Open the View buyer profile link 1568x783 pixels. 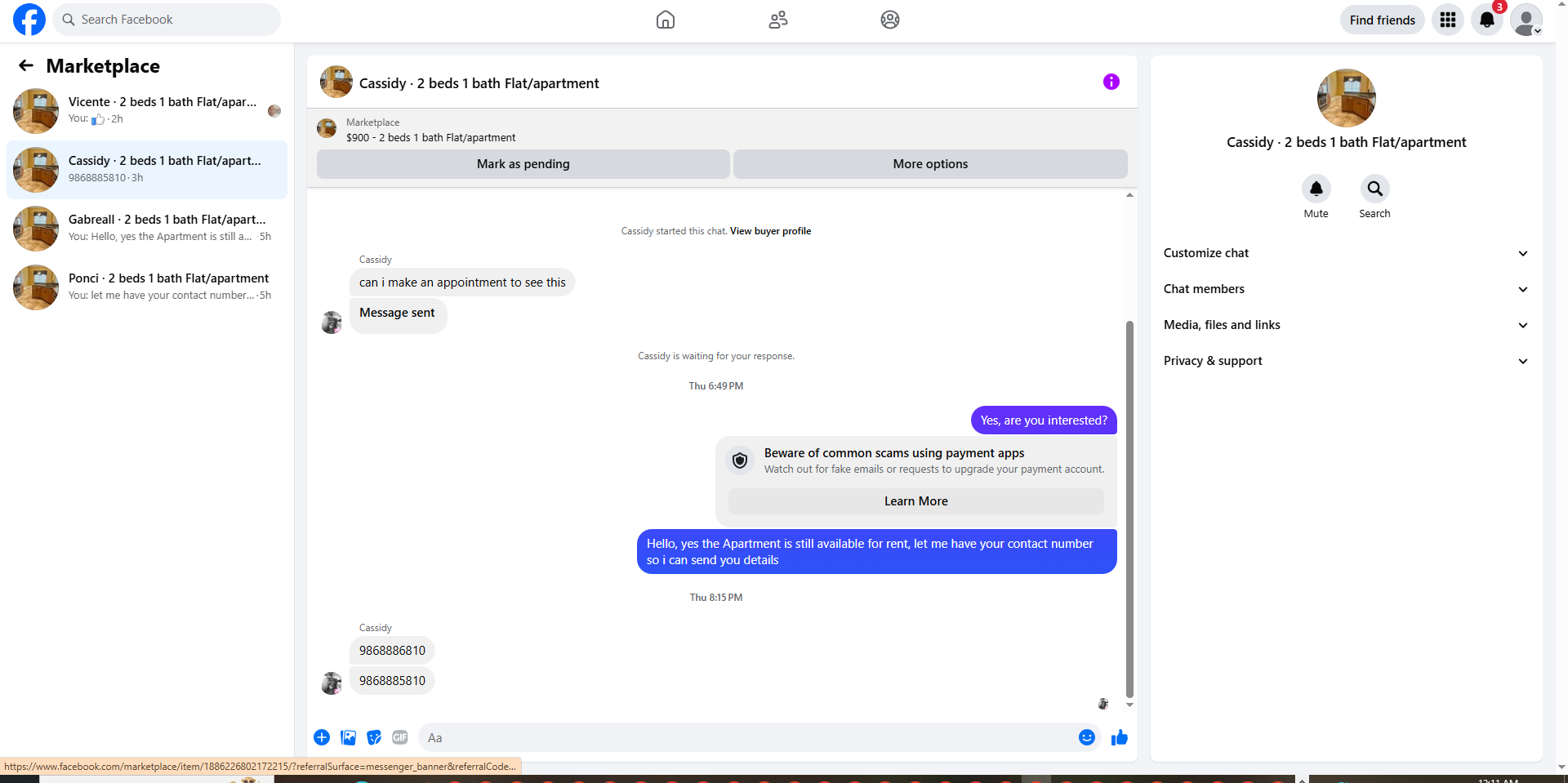770,231
